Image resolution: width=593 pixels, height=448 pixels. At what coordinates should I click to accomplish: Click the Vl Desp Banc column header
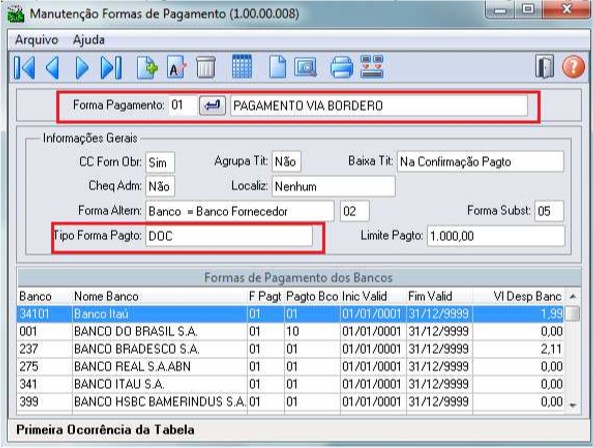tap(518, 296)
